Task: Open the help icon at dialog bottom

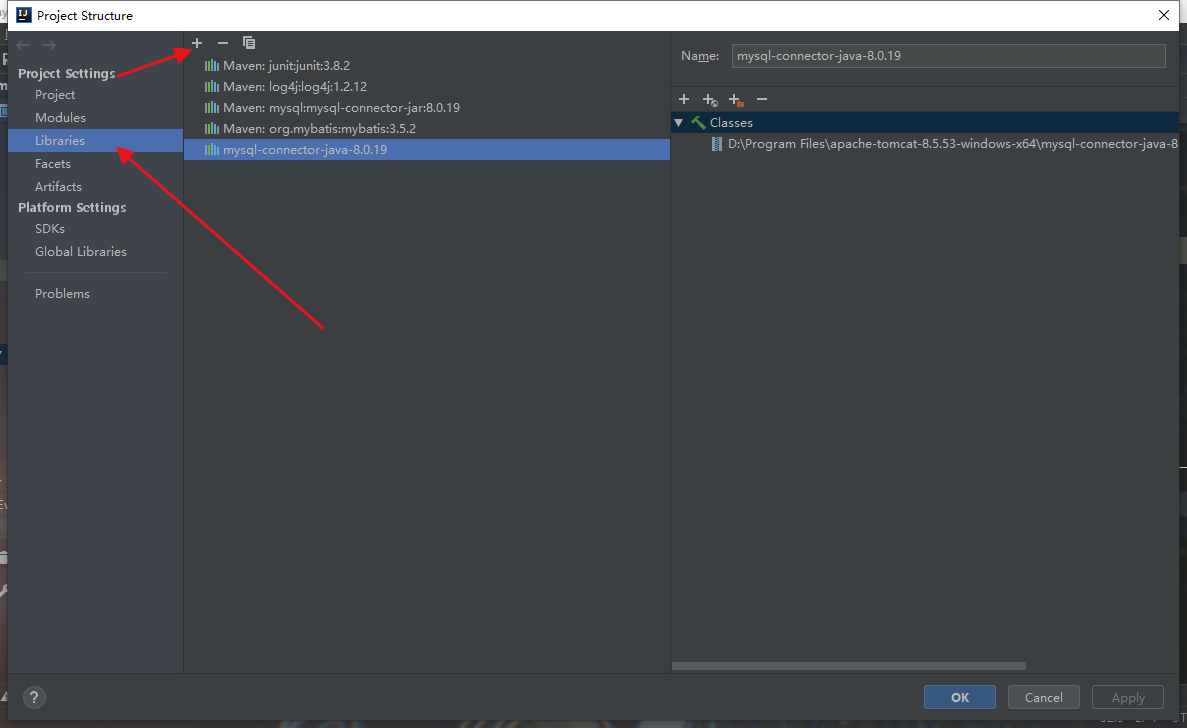Action: click(34, 697)
